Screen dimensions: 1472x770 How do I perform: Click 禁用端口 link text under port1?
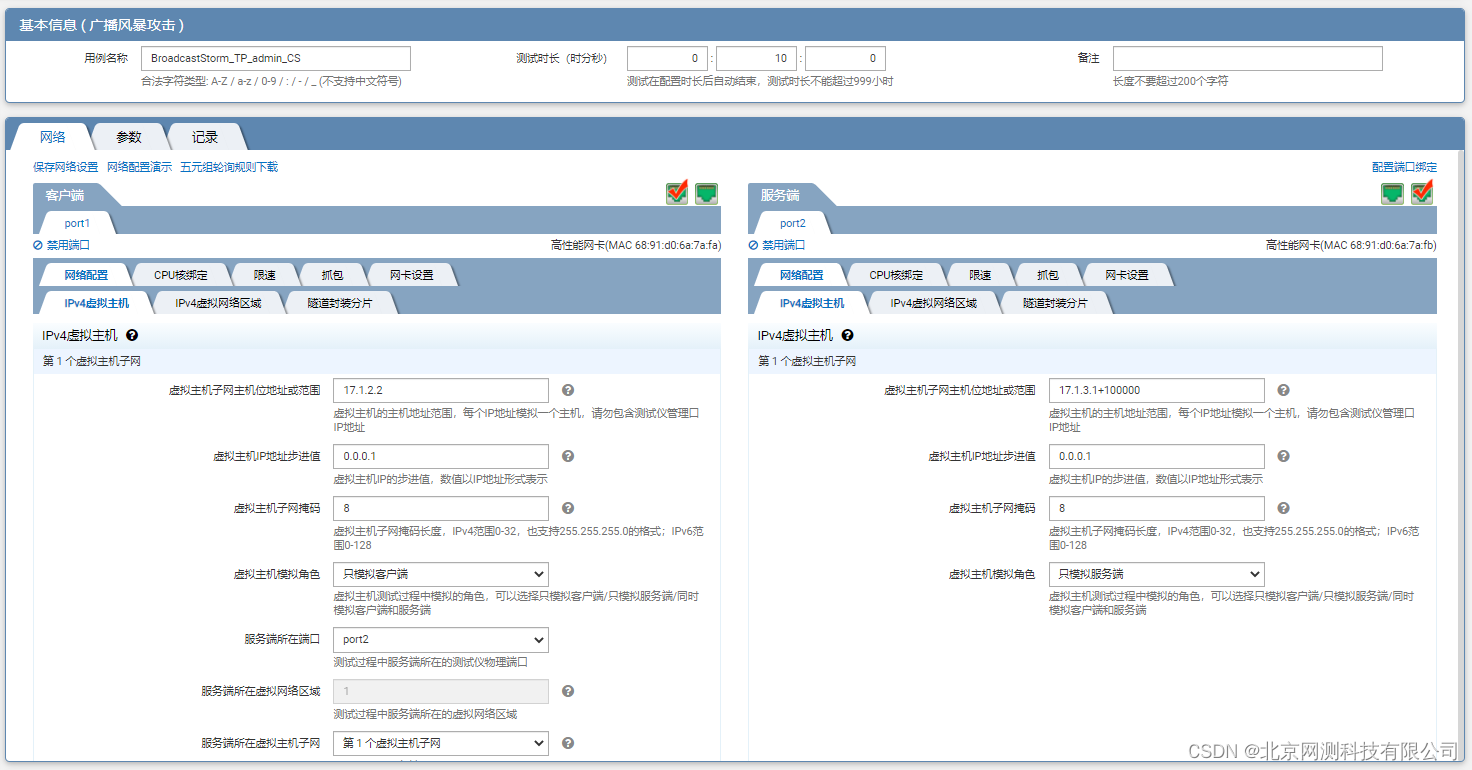point(68,245)
